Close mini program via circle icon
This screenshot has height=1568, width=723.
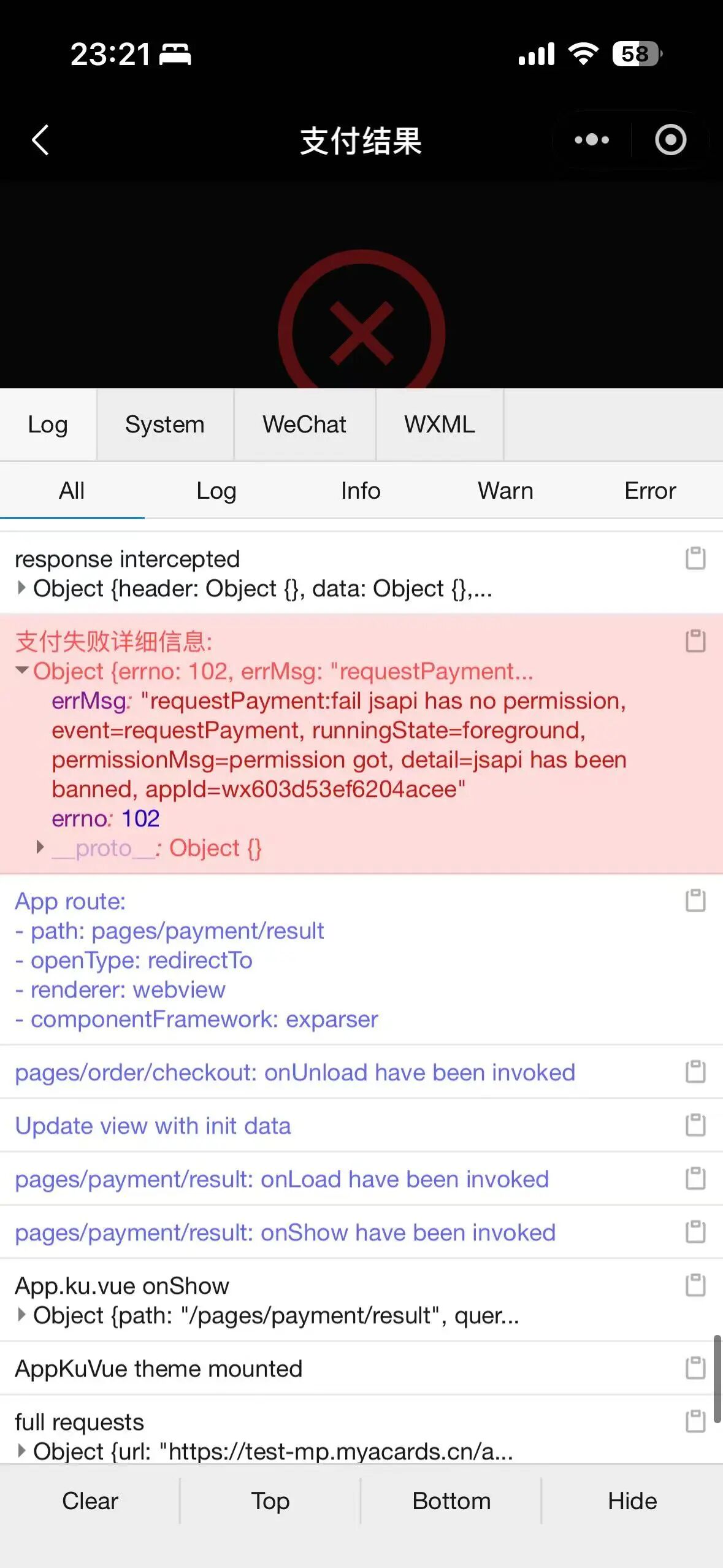tap(670, 140)
